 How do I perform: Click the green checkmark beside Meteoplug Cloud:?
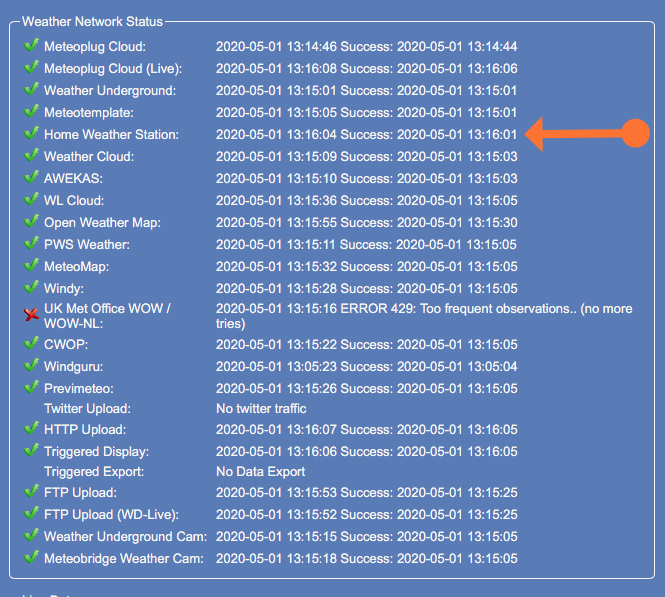[31, 45]
